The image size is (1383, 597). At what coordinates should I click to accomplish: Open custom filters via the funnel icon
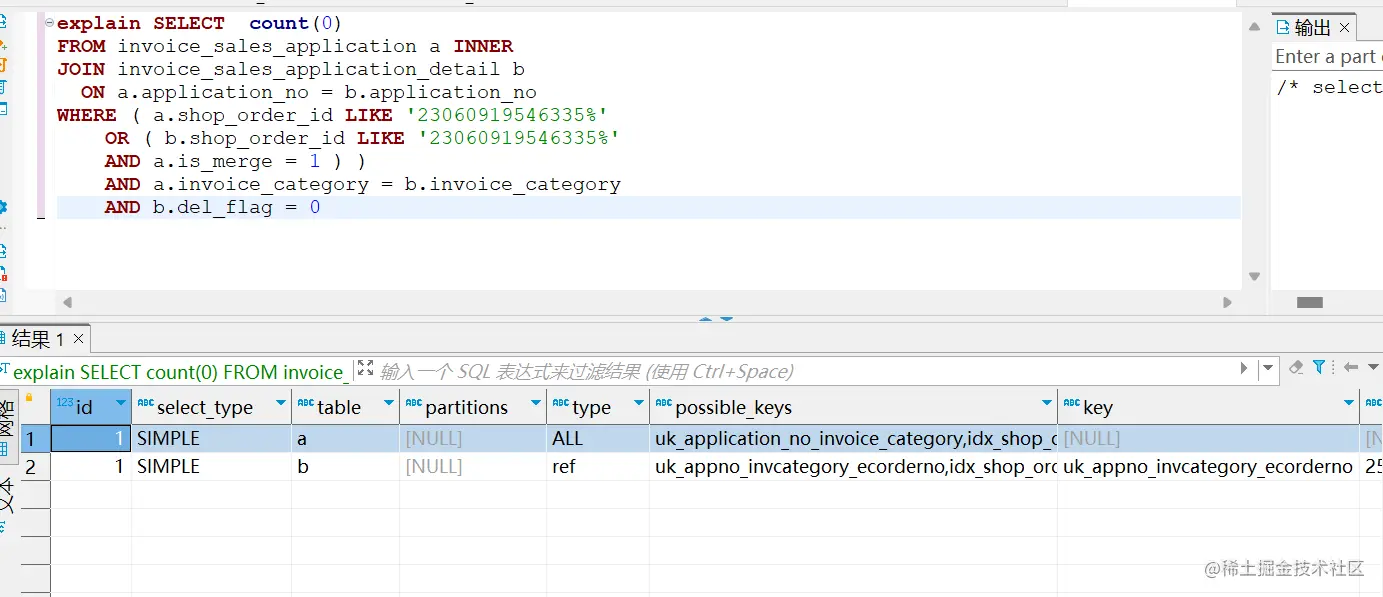point(1320,368)
